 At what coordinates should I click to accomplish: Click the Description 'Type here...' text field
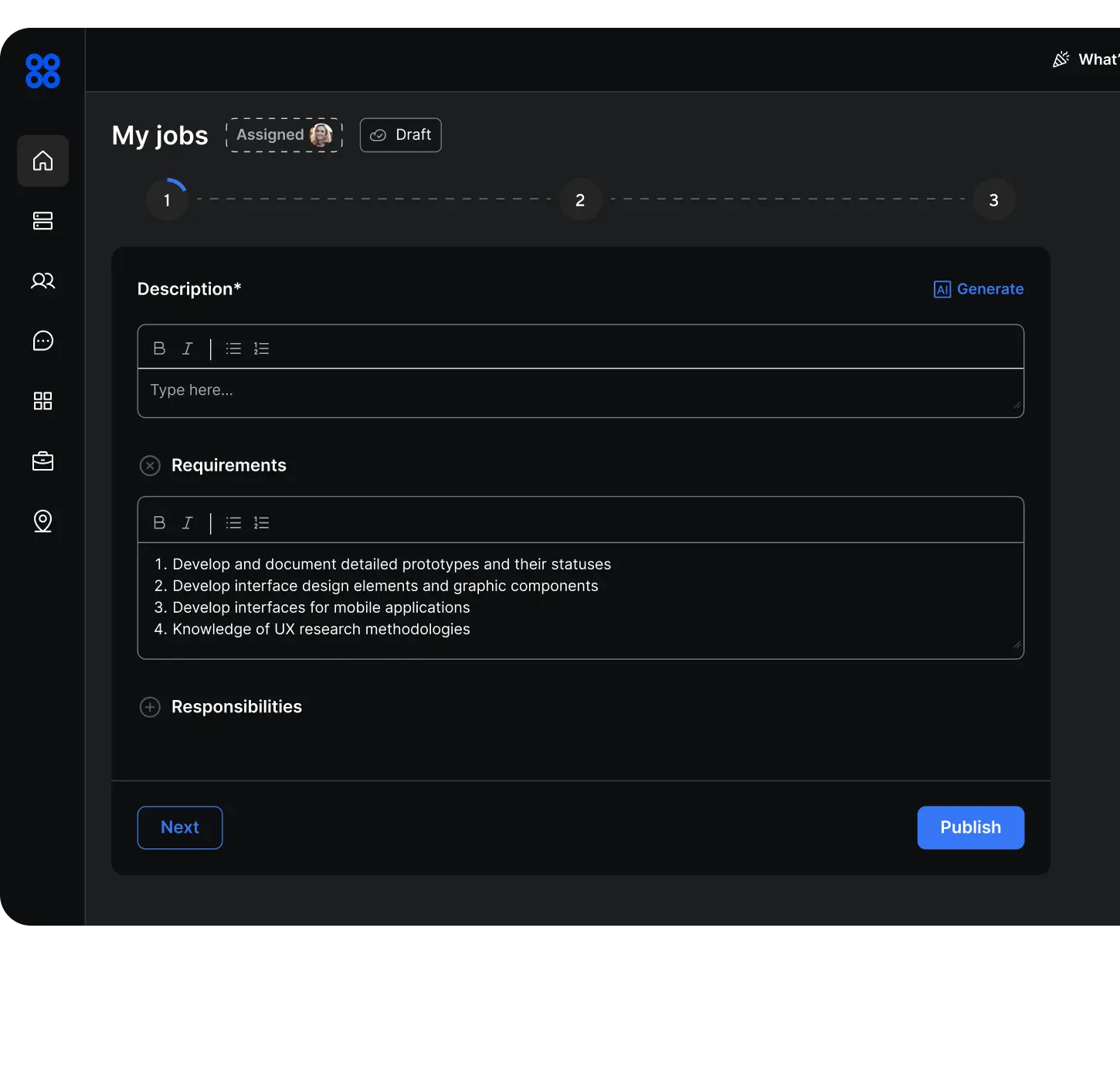579,391
